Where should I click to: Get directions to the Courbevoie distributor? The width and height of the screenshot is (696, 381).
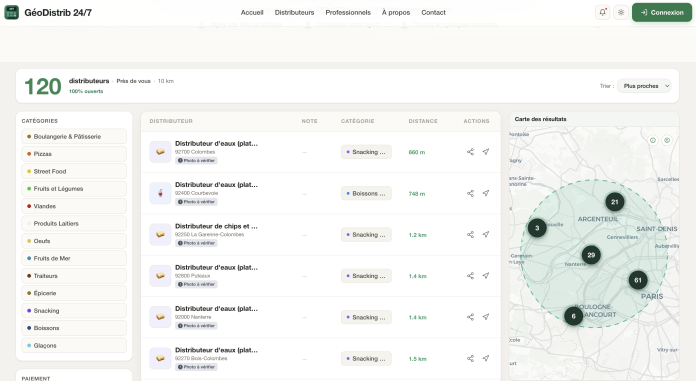pyautogui.click(x=486, y=193)
